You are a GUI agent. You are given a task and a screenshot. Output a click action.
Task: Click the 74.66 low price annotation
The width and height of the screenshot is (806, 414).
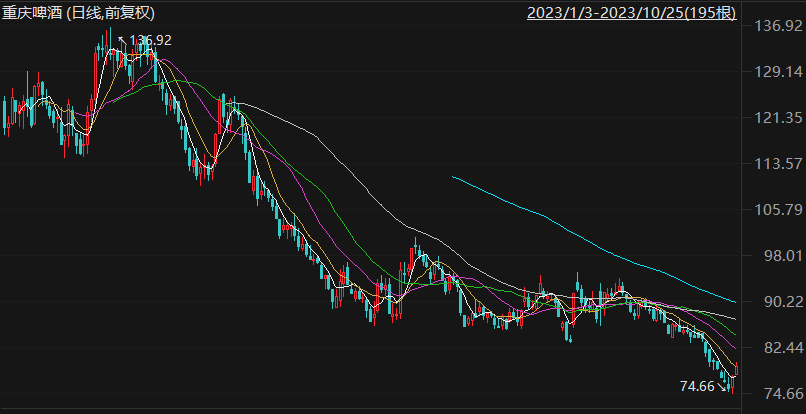tap(697, 386)
